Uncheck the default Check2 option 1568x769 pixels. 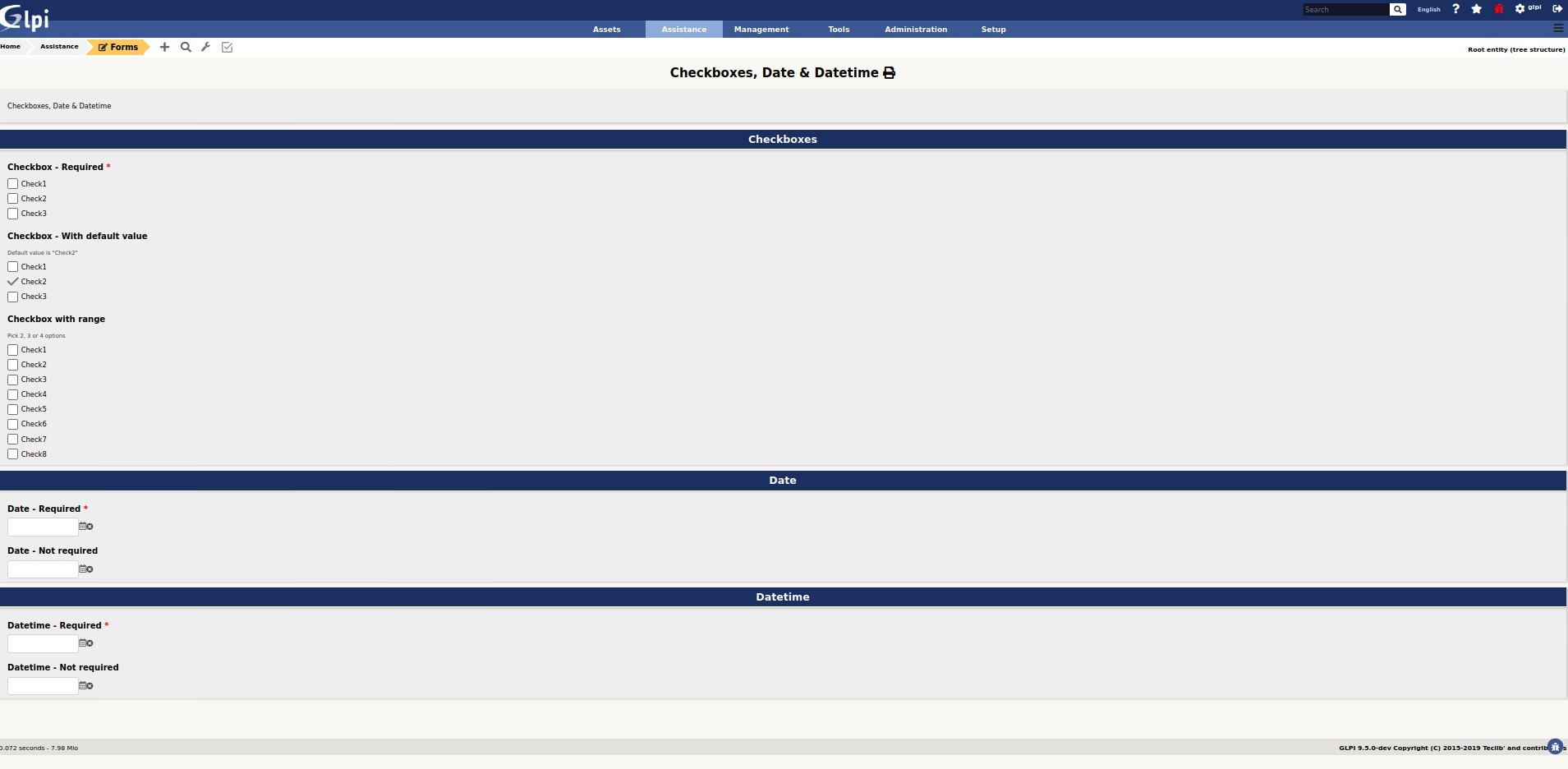pos(13,281)
